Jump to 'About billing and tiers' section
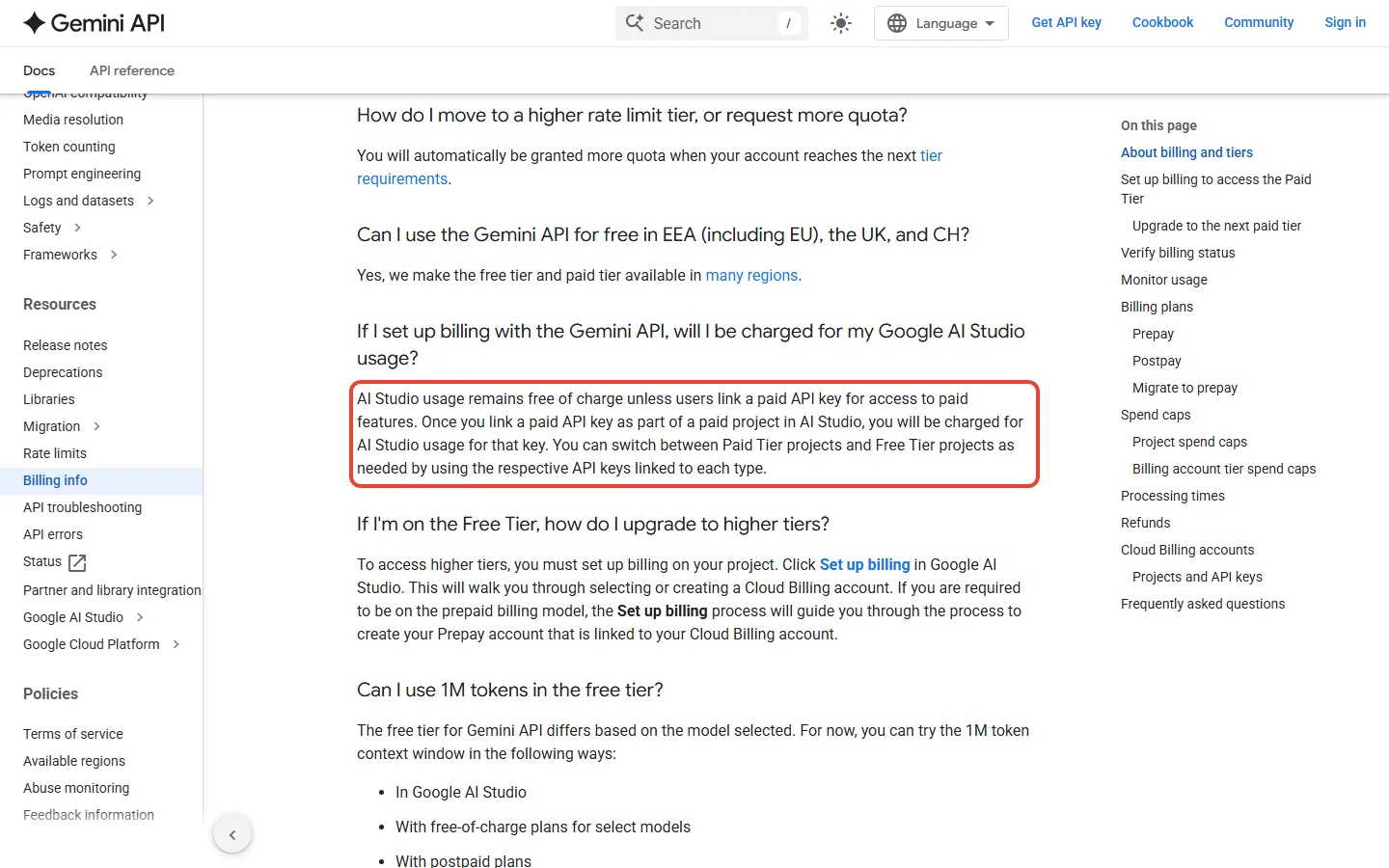Image resolution: width=1389 pixels, height=868 pixels. (x=1186, y=152)
